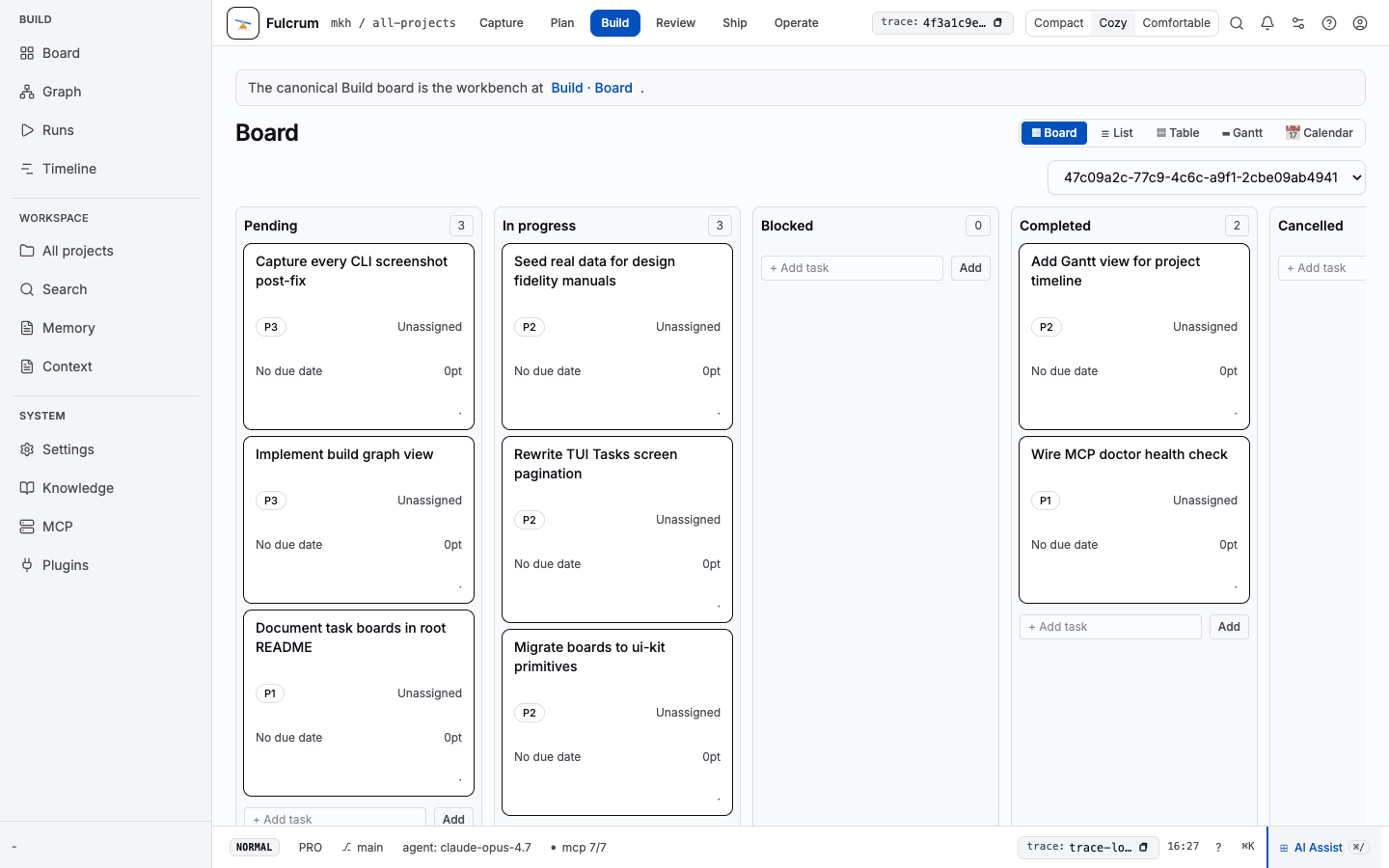Open card Capture every CLI screenshot post-fix
Viewport: 1389px width, 868px height.
[x=359, y=337]
